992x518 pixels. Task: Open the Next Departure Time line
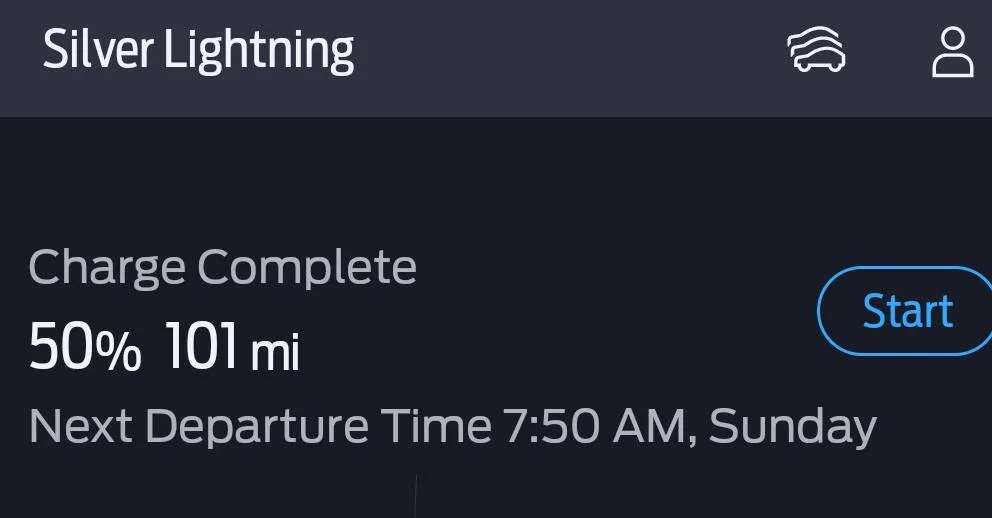452,426
